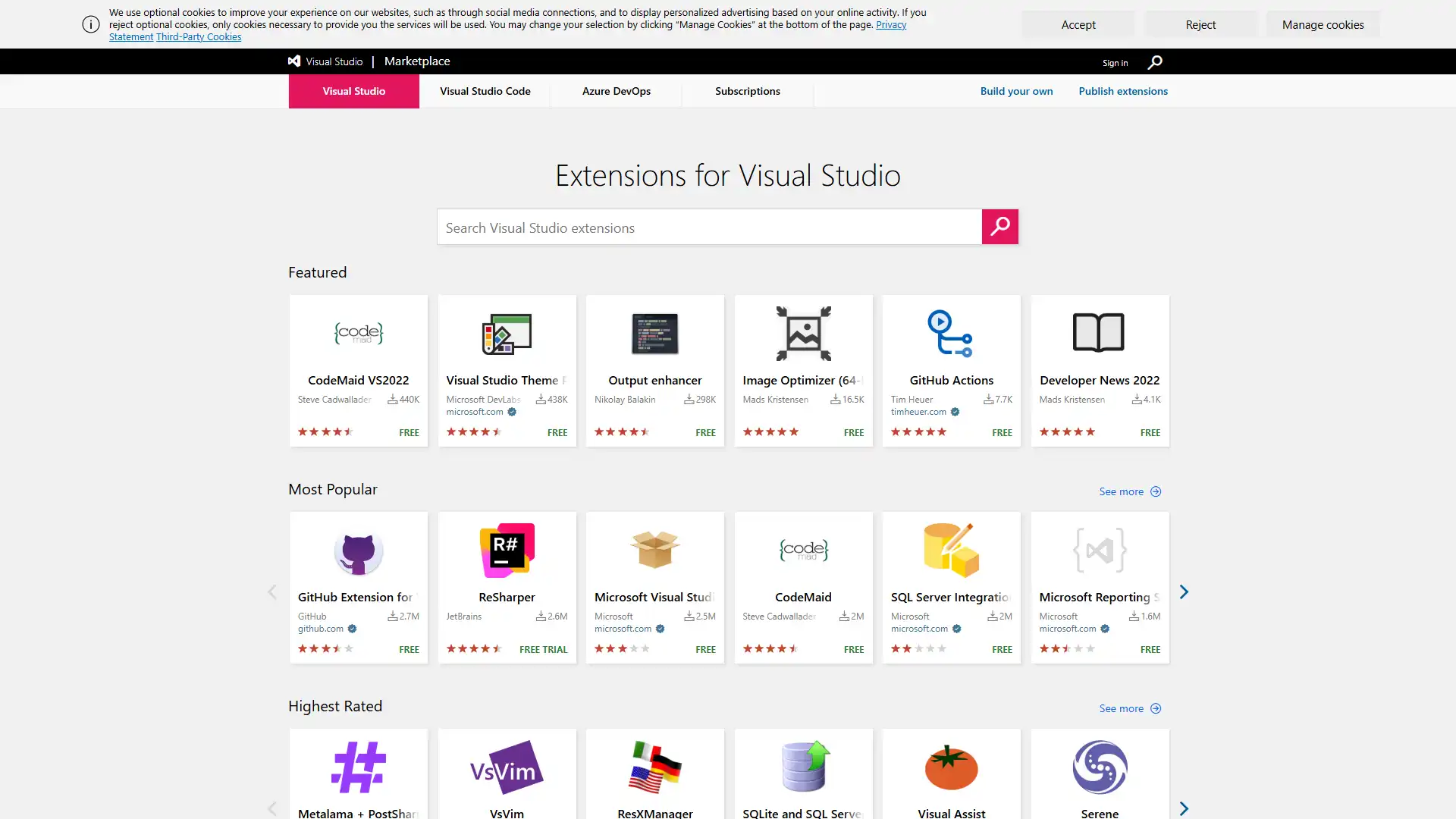Image resolution: width=1456 pixels, height=819 pixels.
Task: Open SQLite and SQL Server database icon
Action: tap(805, 766)
